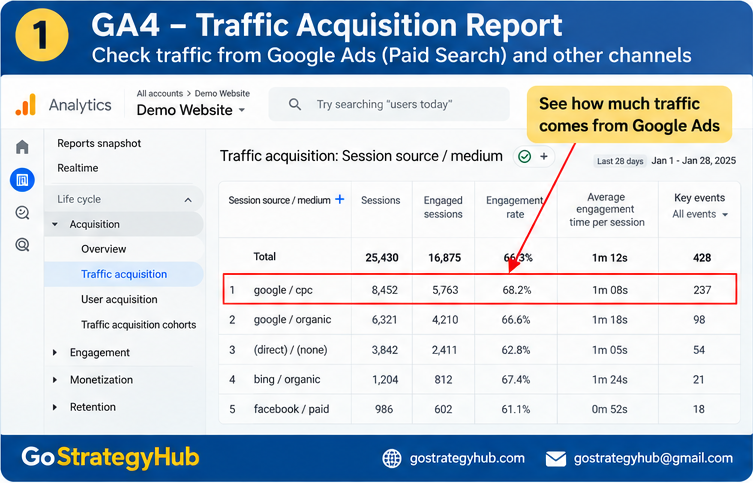Open the Explore icon in left rail
The image size is (753, 483).
tap(22, 212)
